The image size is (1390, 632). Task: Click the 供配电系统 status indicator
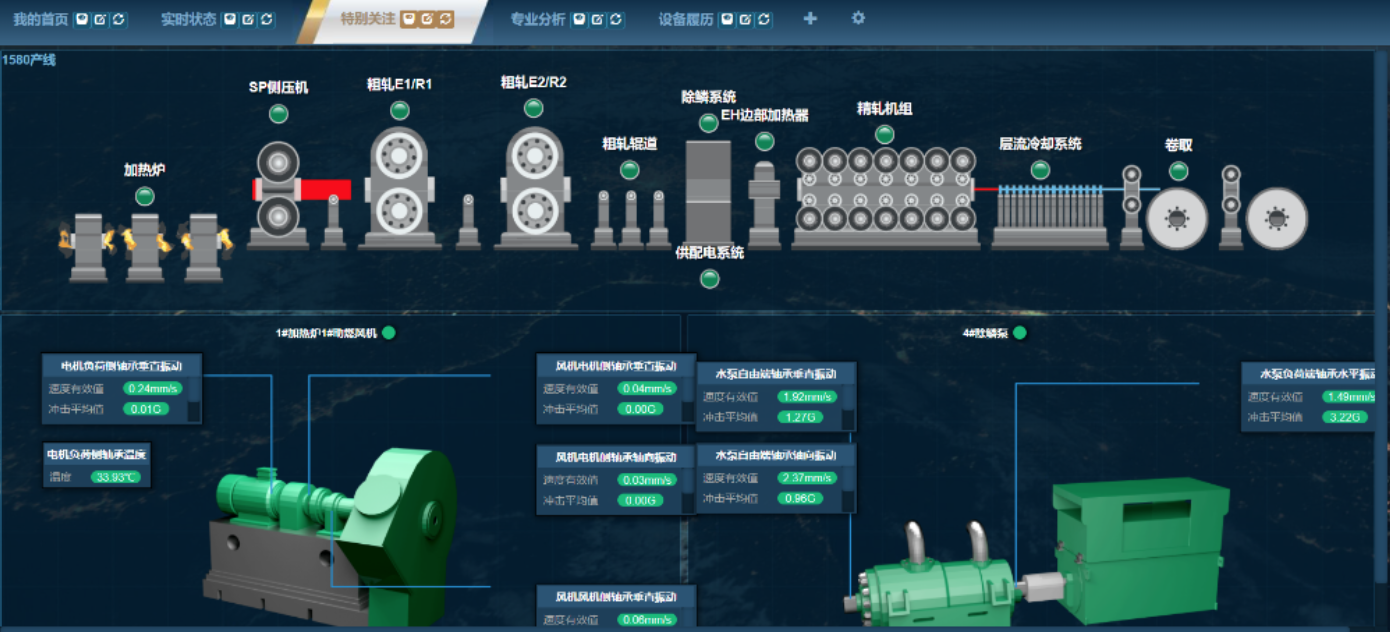click(x=710, y=279)
